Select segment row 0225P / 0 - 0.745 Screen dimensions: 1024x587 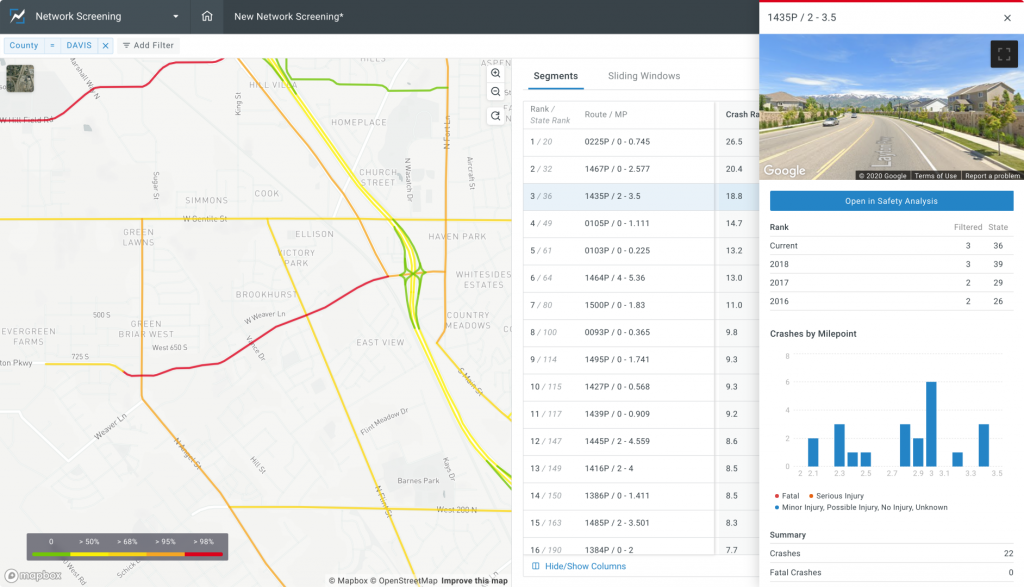pyautogui.click(x=617, y=142)
